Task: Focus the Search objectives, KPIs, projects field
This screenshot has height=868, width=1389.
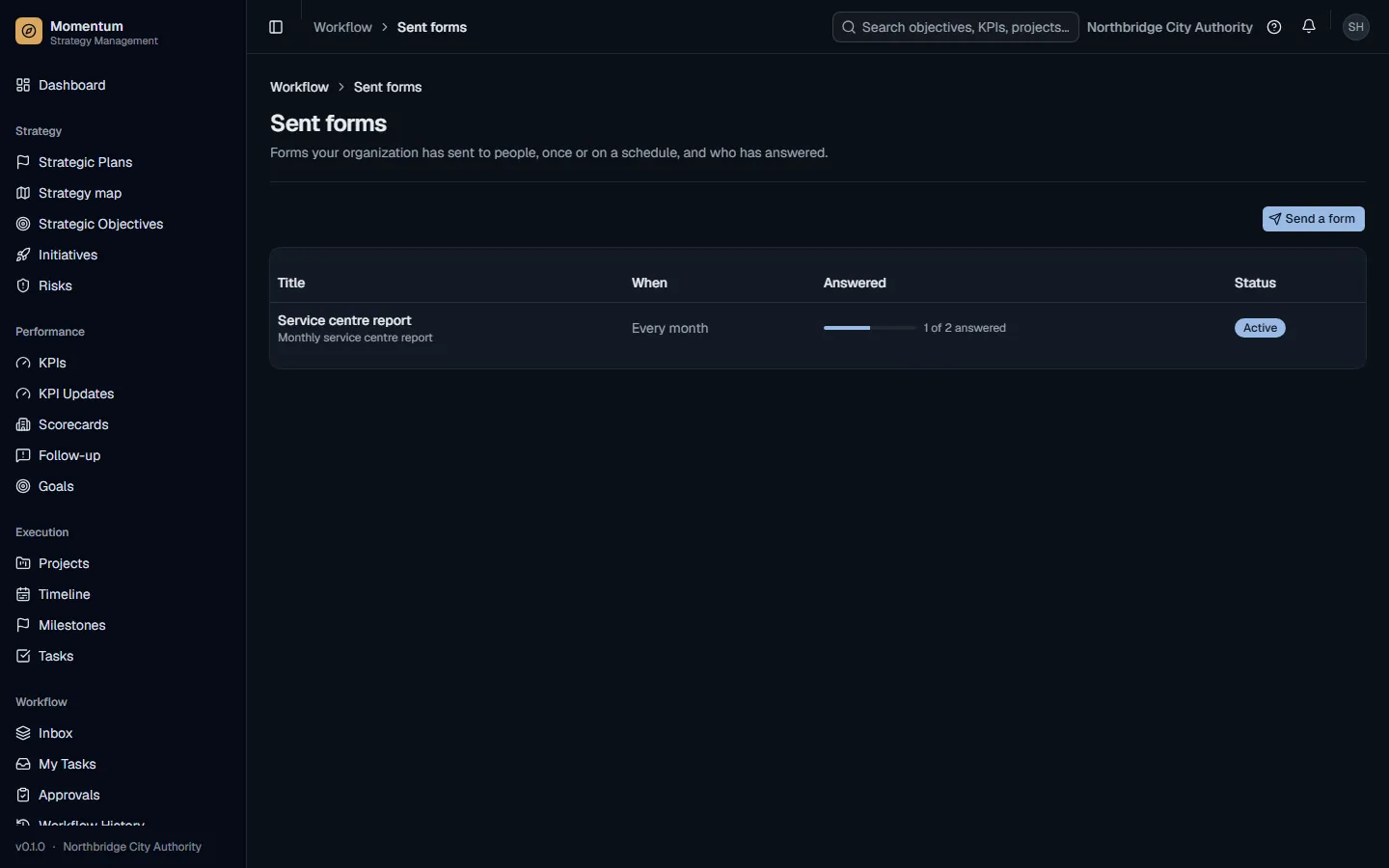Action: point(955,27)
